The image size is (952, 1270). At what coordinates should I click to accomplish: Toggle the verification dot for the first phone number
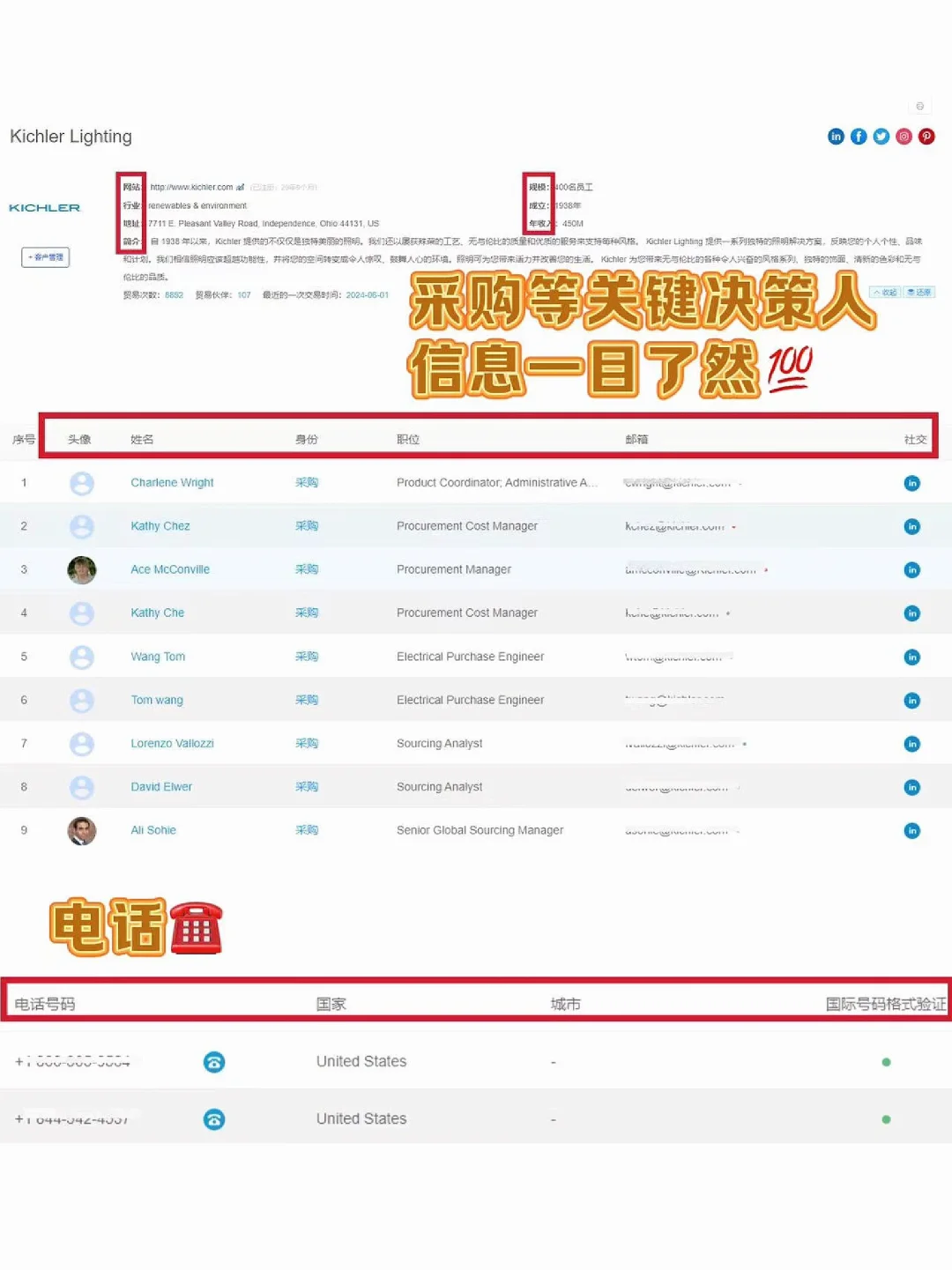coord(886,1062)
